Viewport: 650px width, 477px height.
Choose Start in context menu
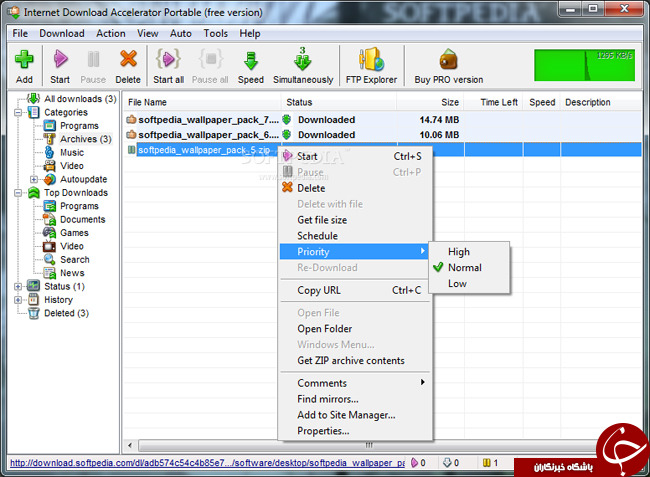(355, 156)
